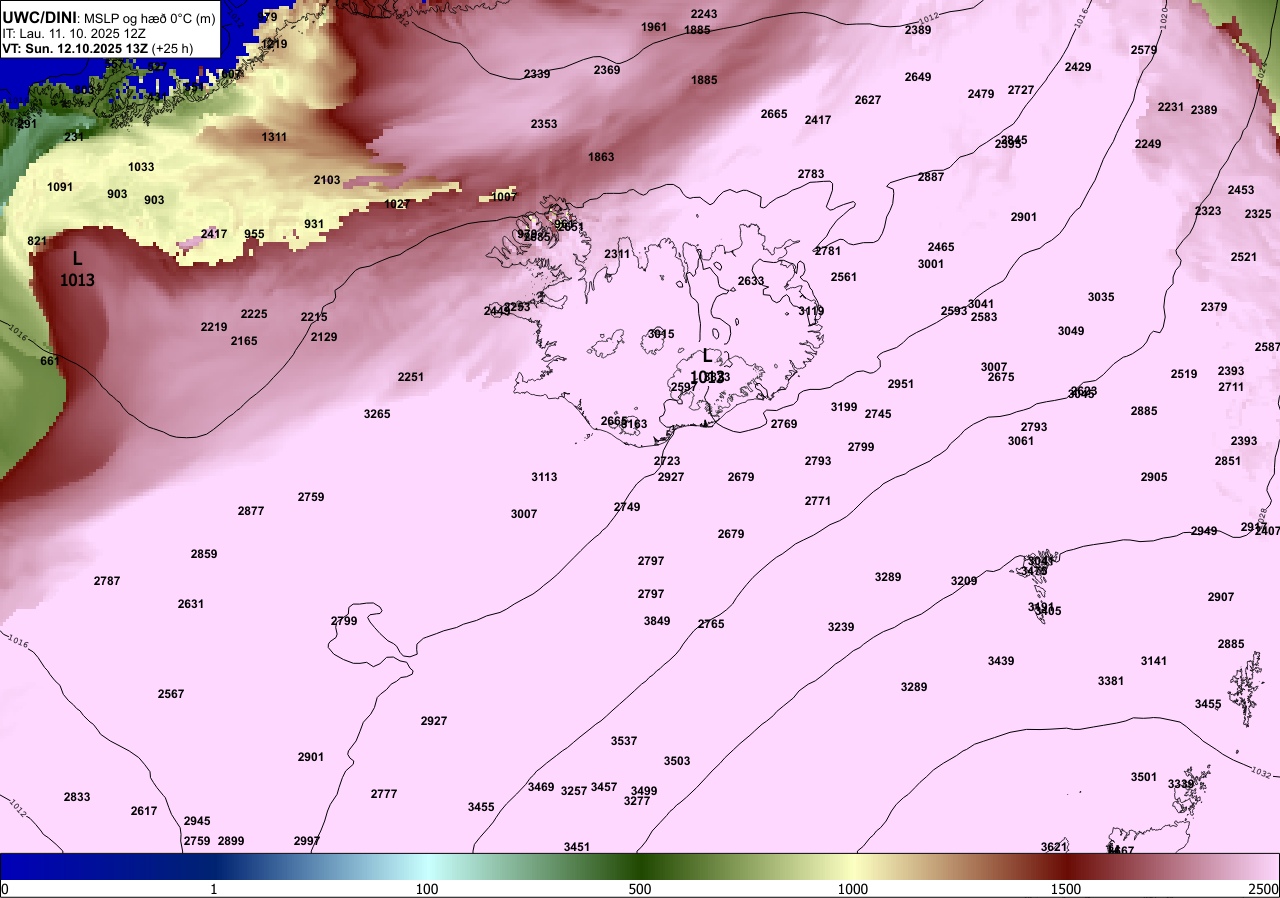Click the 1863 value
Viewport: 1280px width, 898px height.
coord(601,157)
